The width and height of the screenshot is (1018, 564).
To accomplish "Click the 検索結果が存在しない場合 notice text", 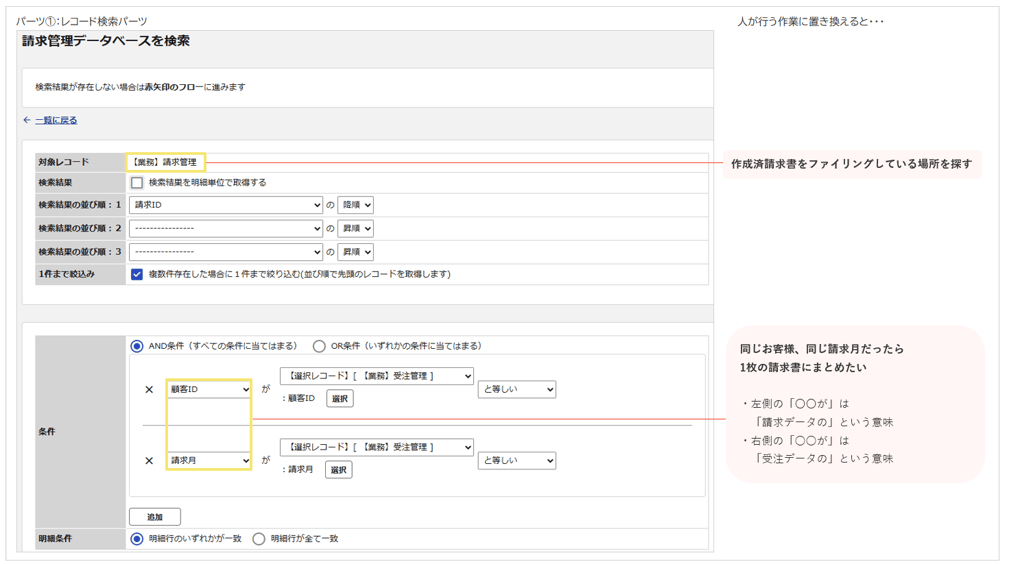I will coord(140,87).
